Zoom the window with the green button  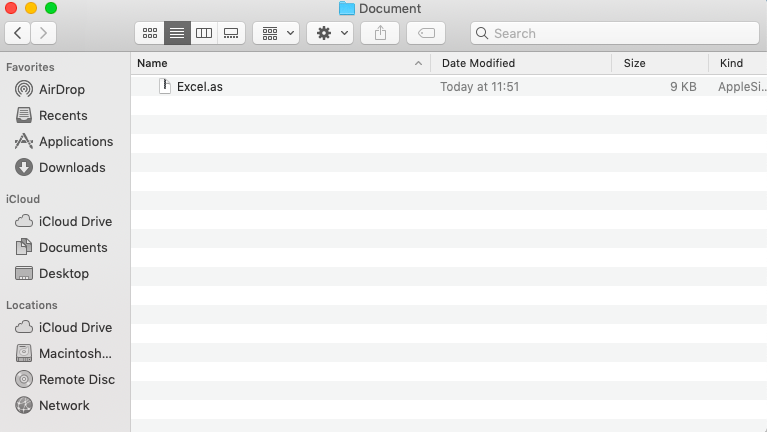[51, 8]
